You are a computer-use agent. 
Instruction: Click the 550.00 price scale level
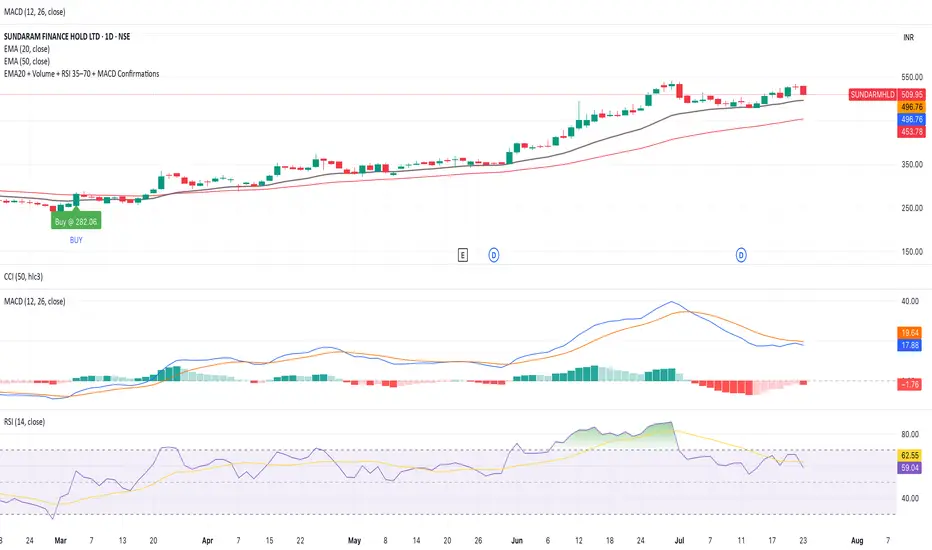pyautogui.click(x=912, y=77)
